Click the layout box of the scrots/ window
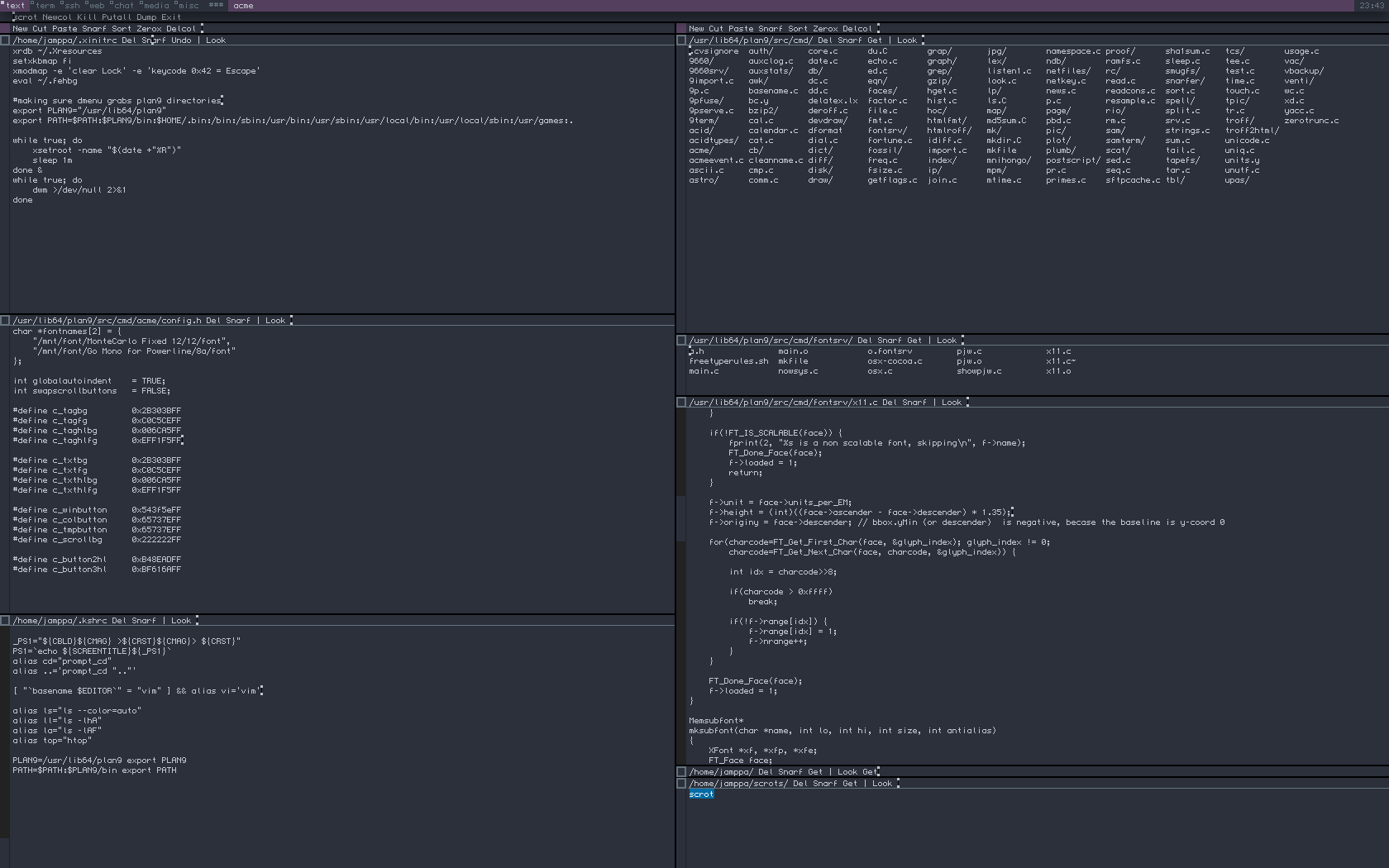1389x868 pixels. (681, 783)
